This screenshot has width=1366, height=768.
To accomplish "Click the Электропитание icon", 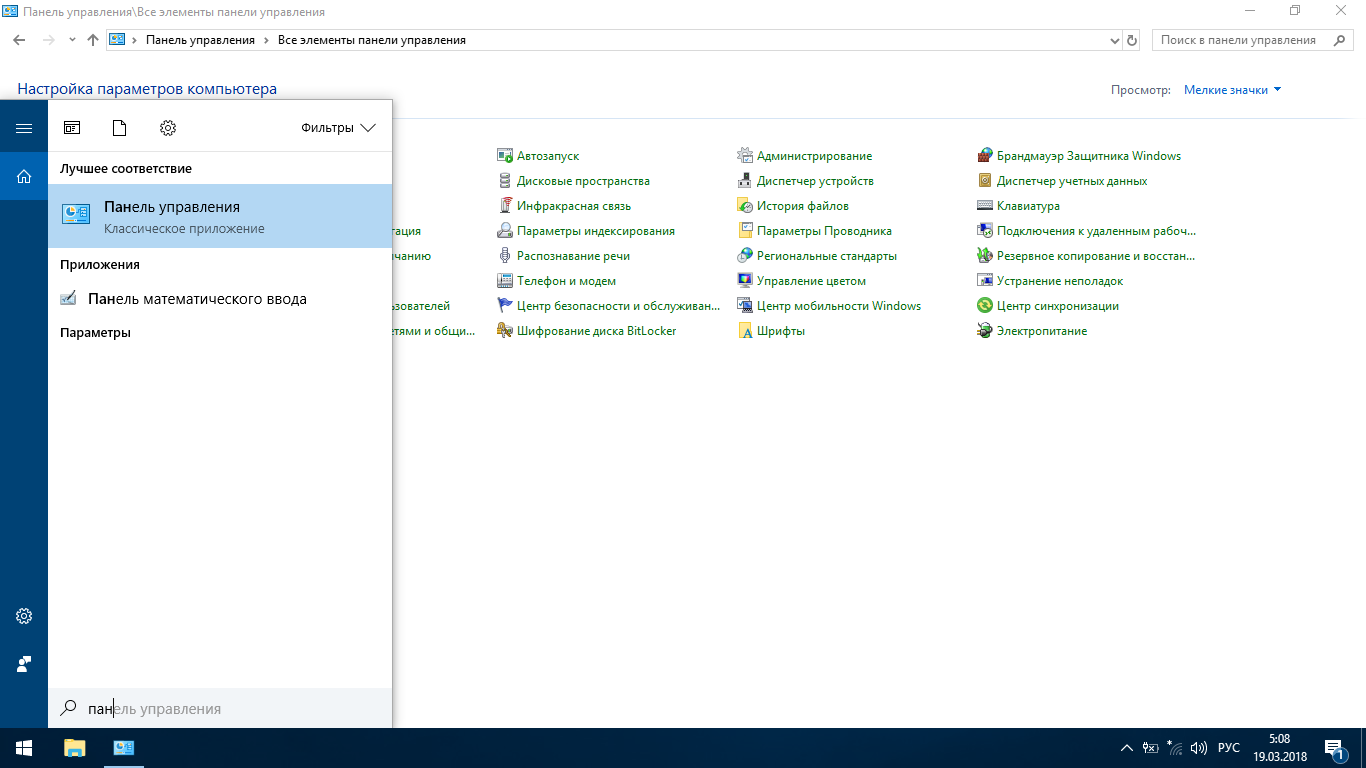I will pyautogui.click(x=985, y=331).
